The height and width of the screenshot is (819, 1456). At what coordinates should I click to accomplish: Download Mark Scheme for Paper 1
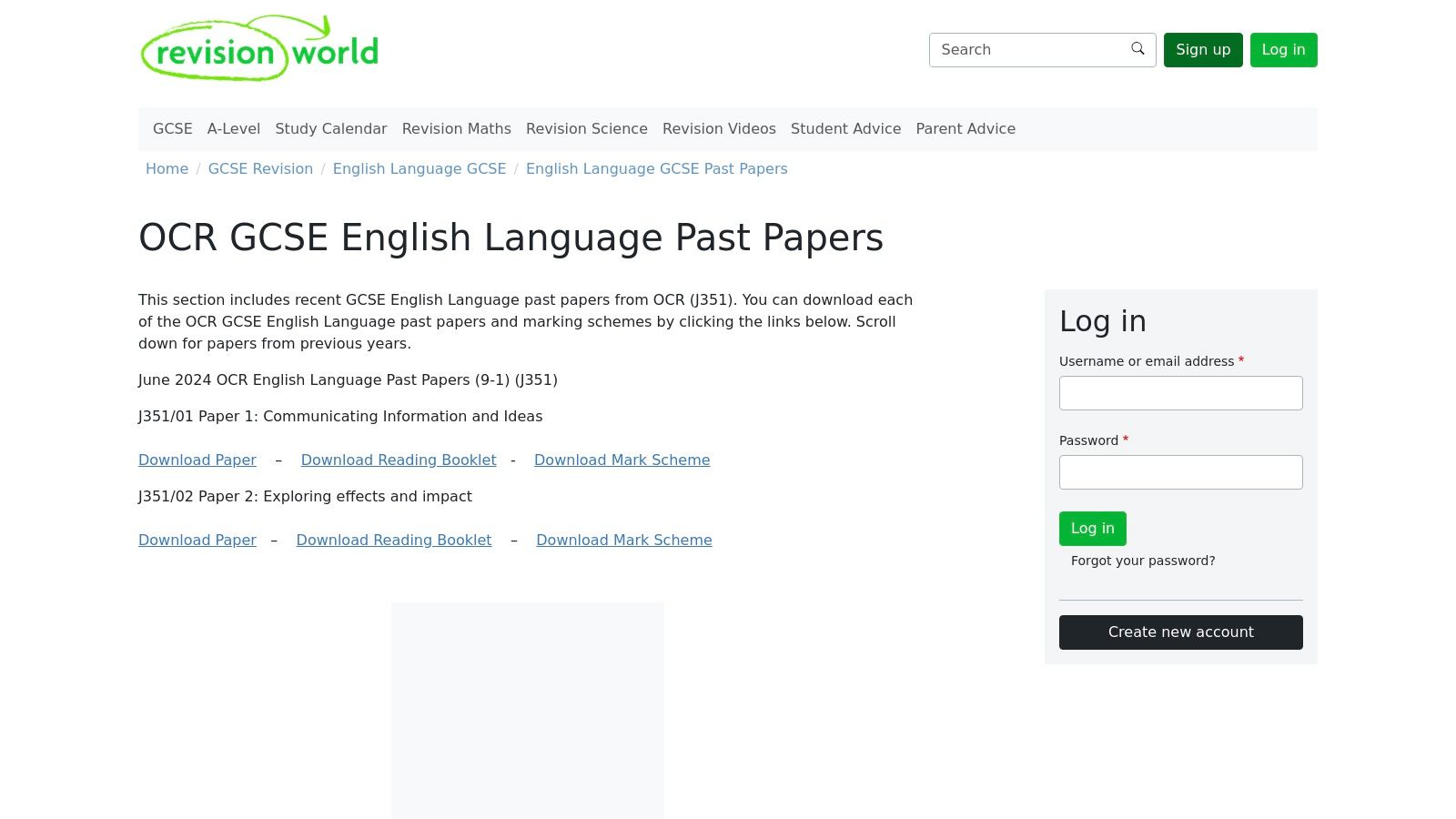point(622,460)
